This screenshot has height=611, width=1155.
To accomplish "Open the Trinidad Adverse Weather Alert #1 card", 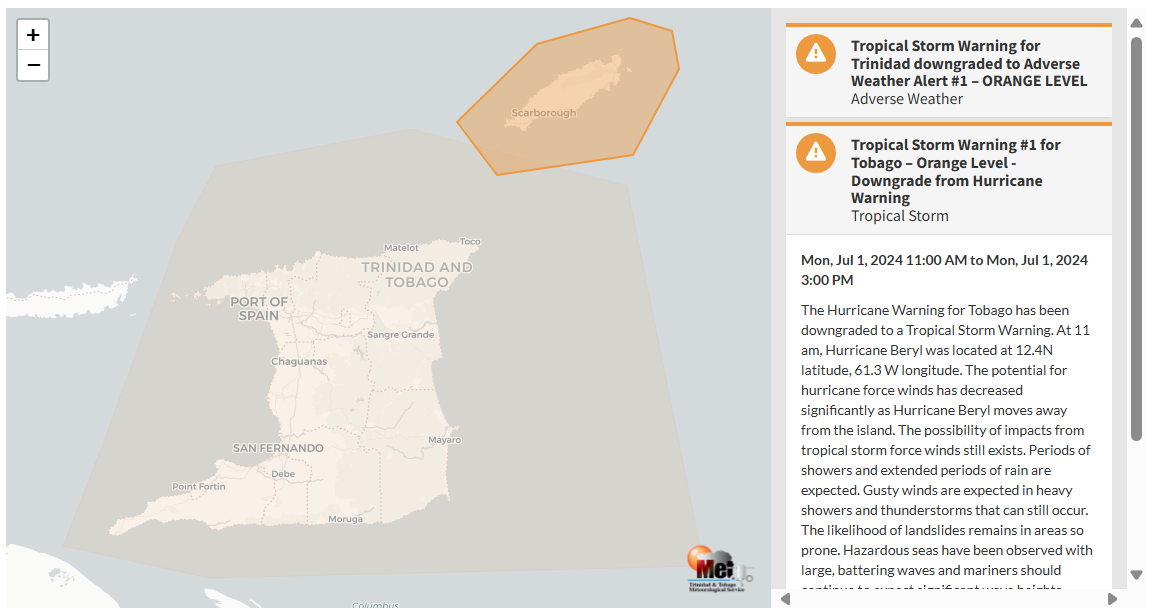I will [949, 71].
